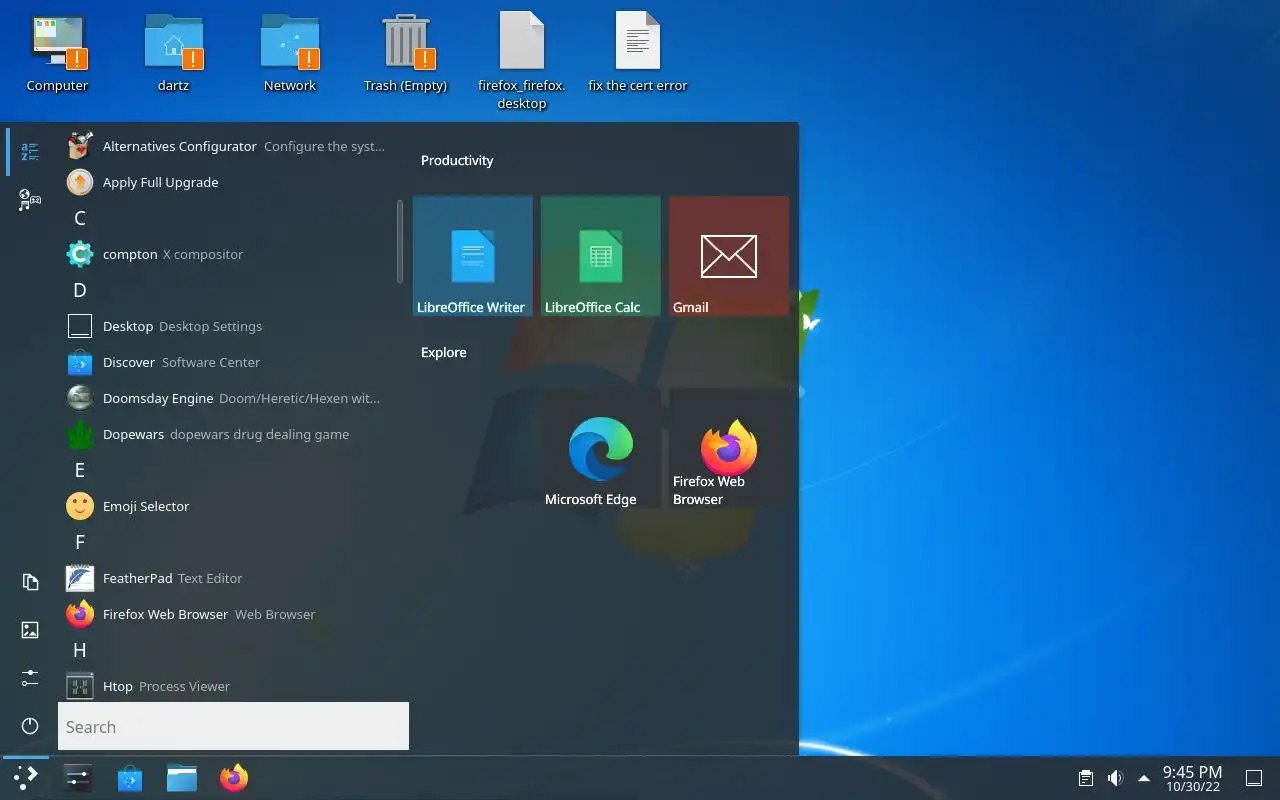
Task: Launch Firefox from the taskbar
Action: 234,778
